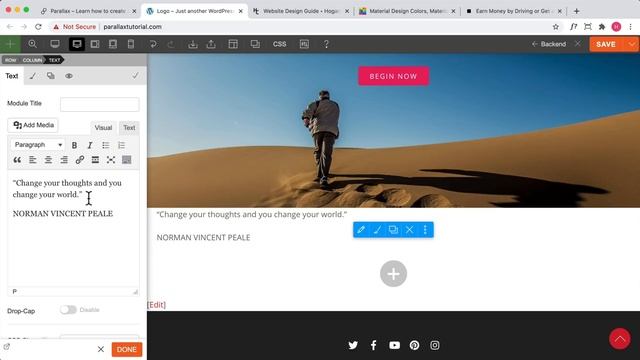
Task: Expand the SAVE button dropdown arrow
Action: pyautogui.click(x=631, y=44)
